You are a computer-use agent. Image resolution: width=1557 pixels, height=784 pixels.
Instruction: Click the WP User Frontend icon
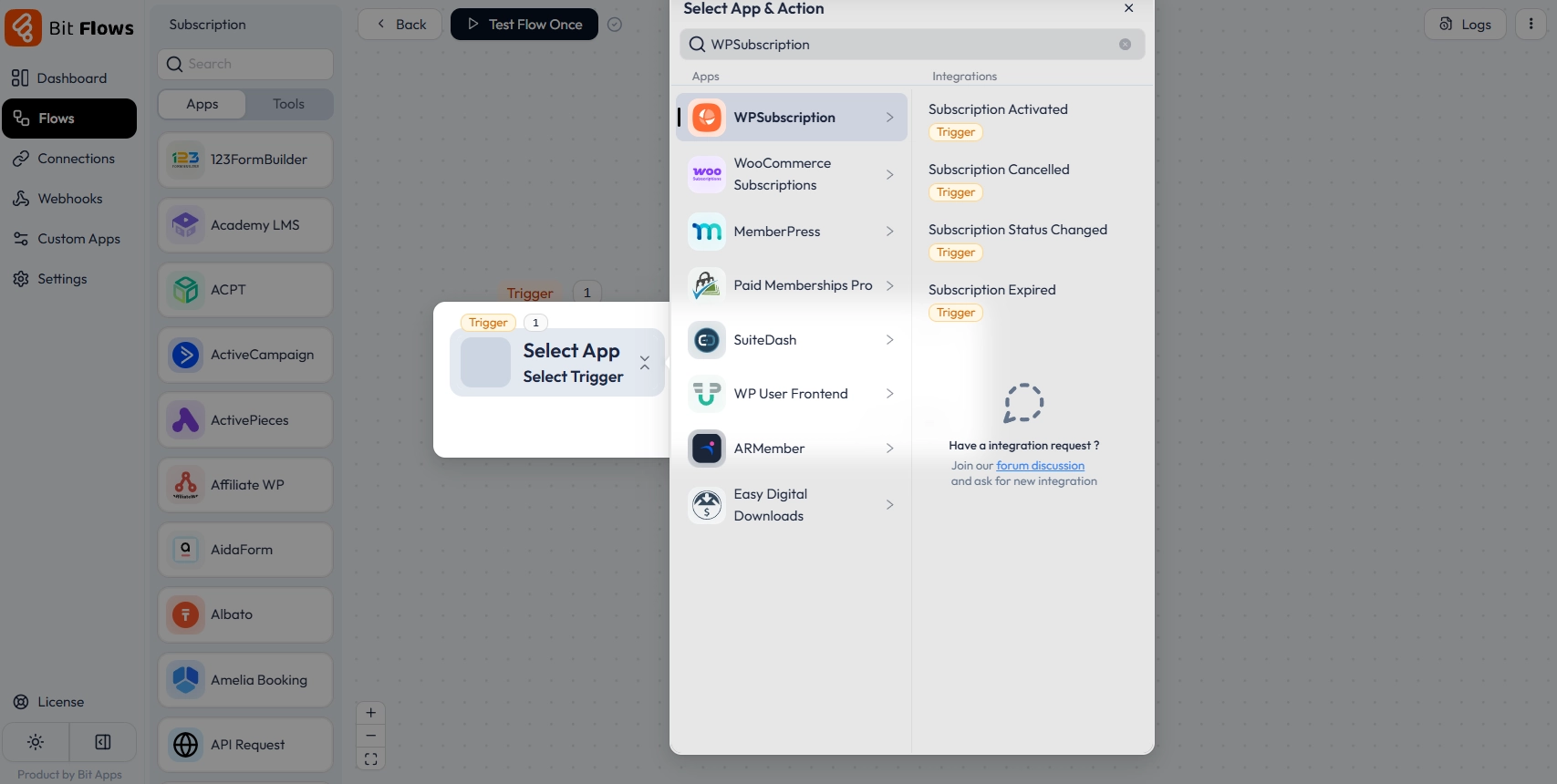tap(707, 394)
